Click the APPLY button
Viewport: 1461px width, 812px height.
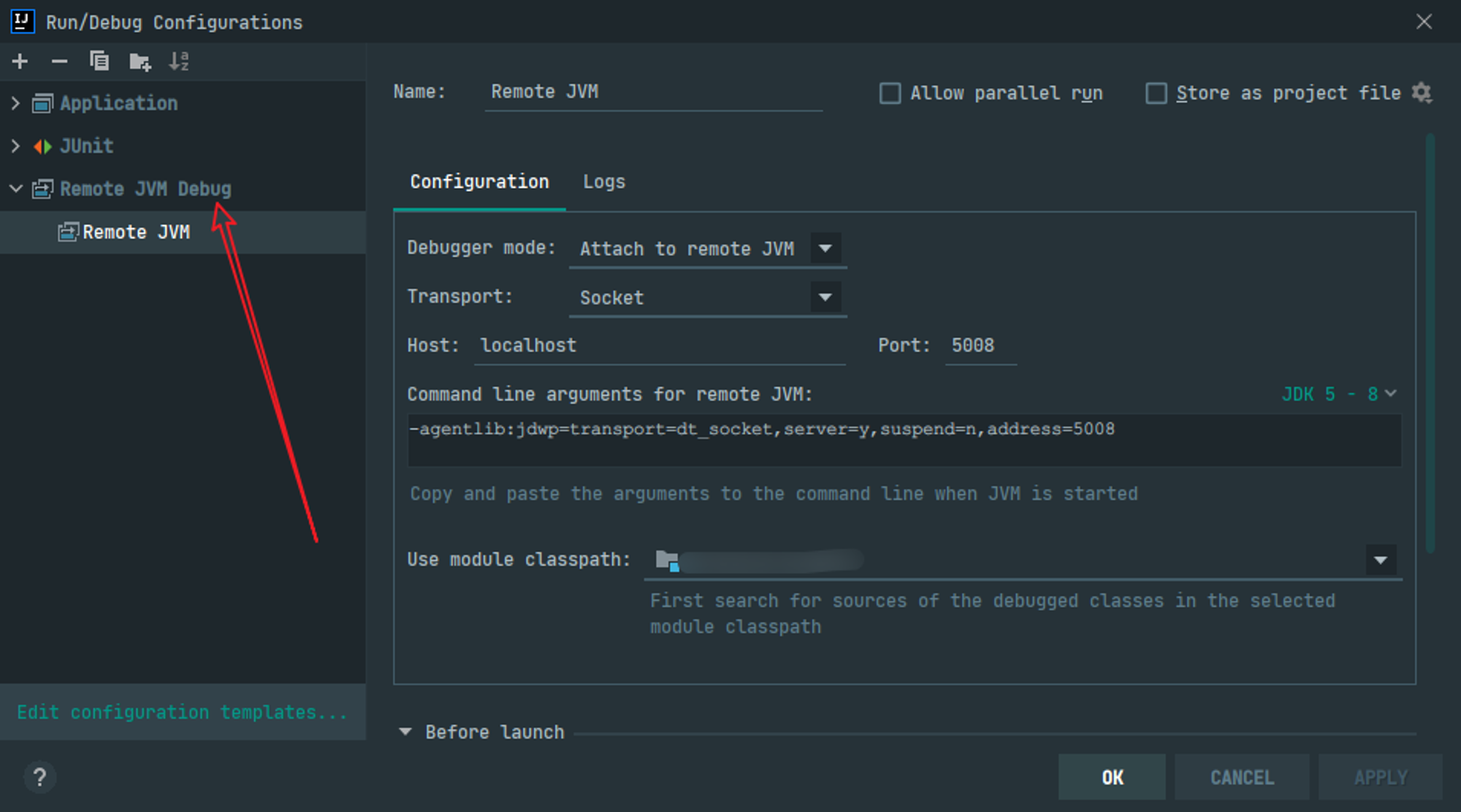pyautogui.click(x=1381, y=778)
